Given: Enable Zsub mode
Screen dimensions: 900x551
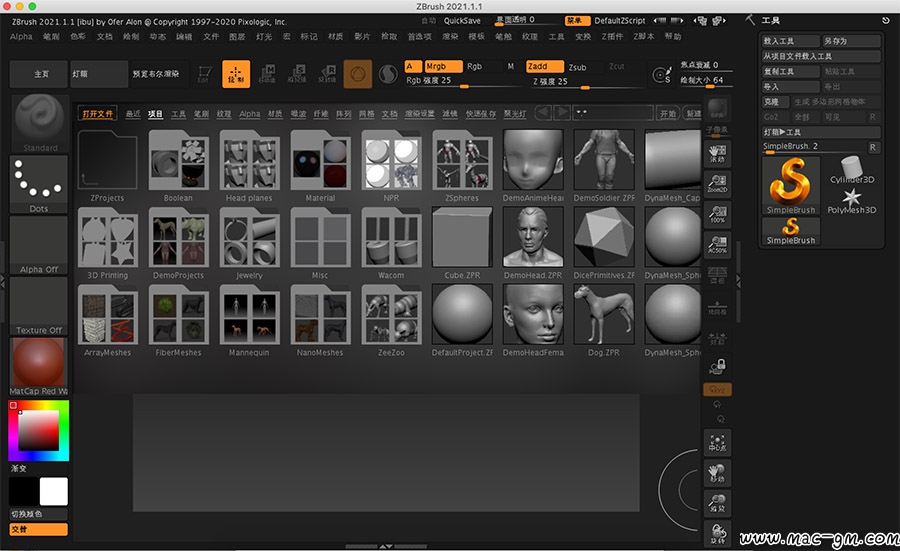Looking at the screenshot, I should (x=577, y=67).
